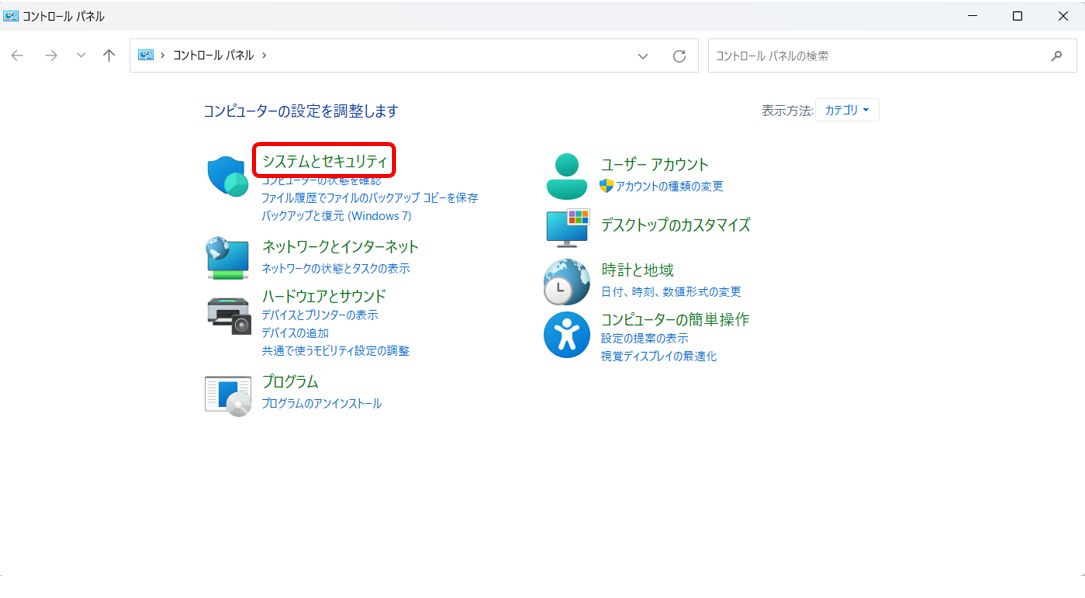This screenshot has height=598, width=1085.
Task: Open バックアップと復元 (Windows 7) link
Action: pos(336,216)
